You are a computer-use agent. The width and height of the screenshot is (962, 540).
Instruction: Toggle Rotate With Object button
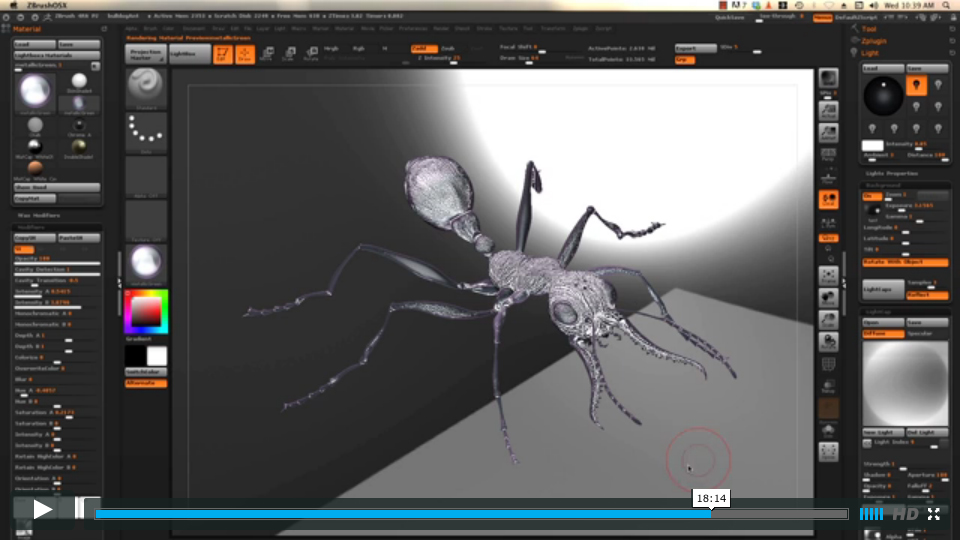pyautogui.click(x=905, y=262)
